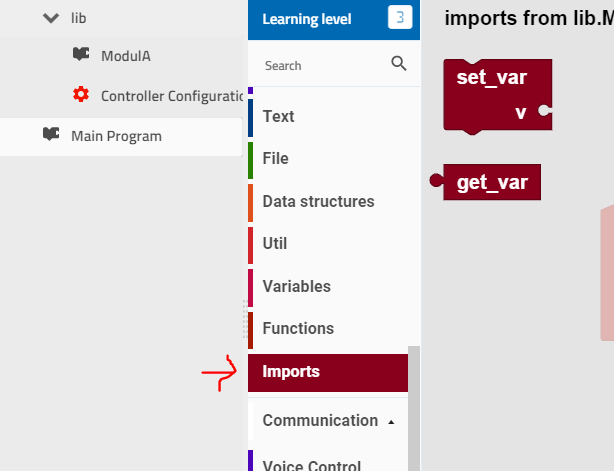Open the Text block category

click(334, 117)
